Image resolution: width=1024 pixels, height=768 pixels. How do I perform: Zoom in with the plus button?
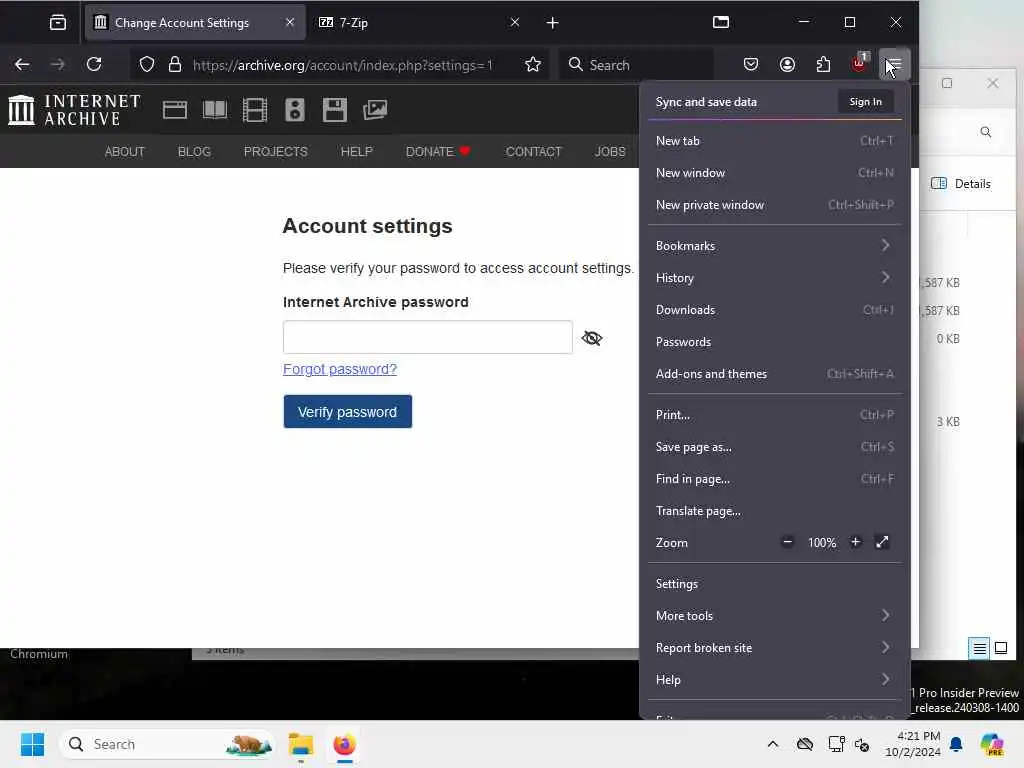pyautogui.click(x=856, y=542)
